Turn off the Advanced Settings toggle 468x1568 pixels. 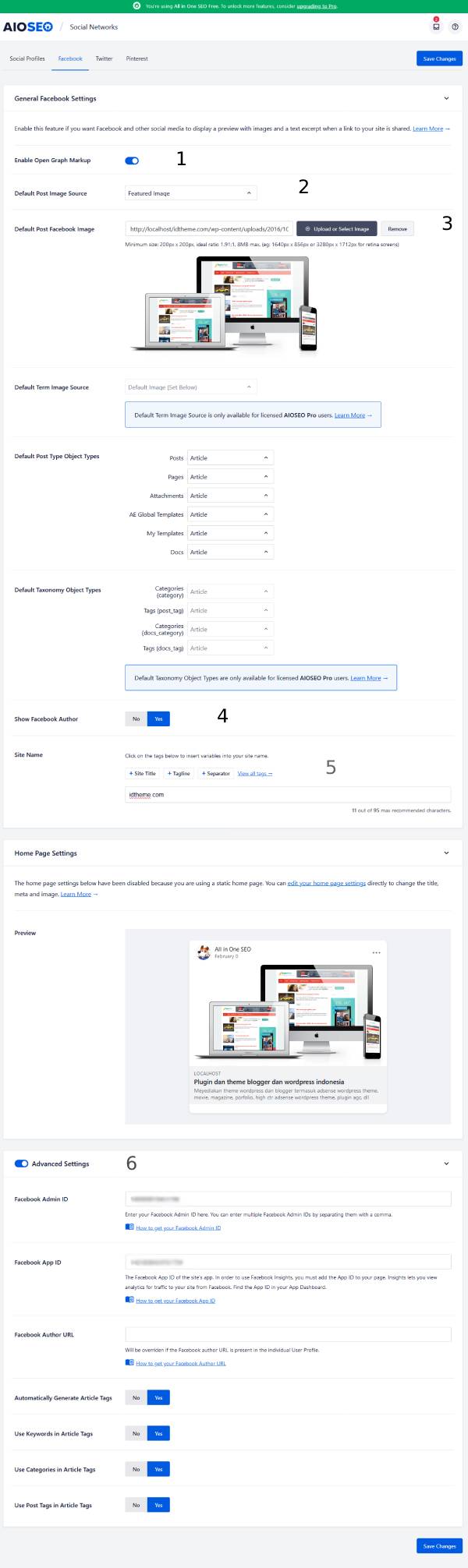tap(21, 1164)
